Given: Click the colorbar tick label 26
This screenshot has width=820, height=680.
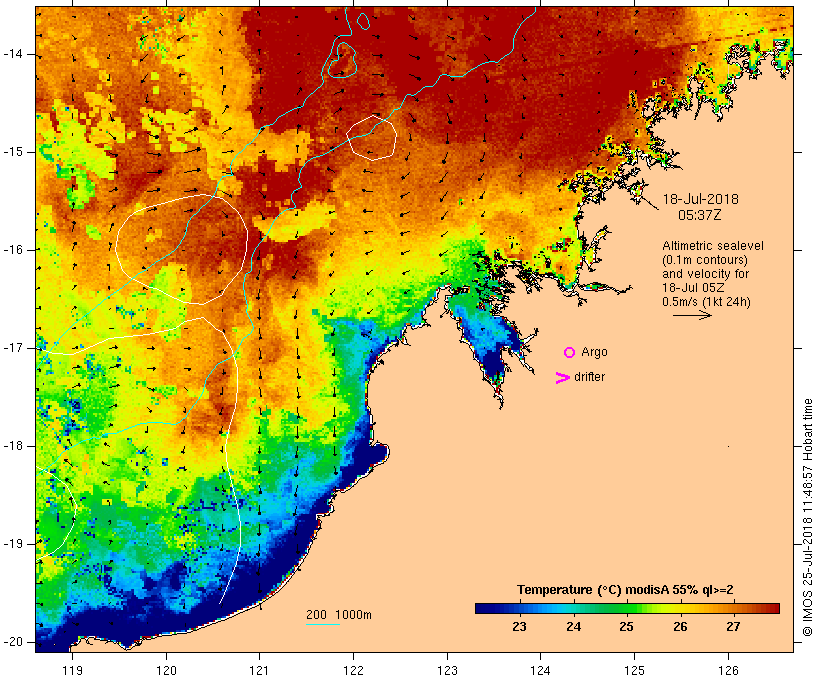Looking at the screenshot, I should tap(680, 627).
